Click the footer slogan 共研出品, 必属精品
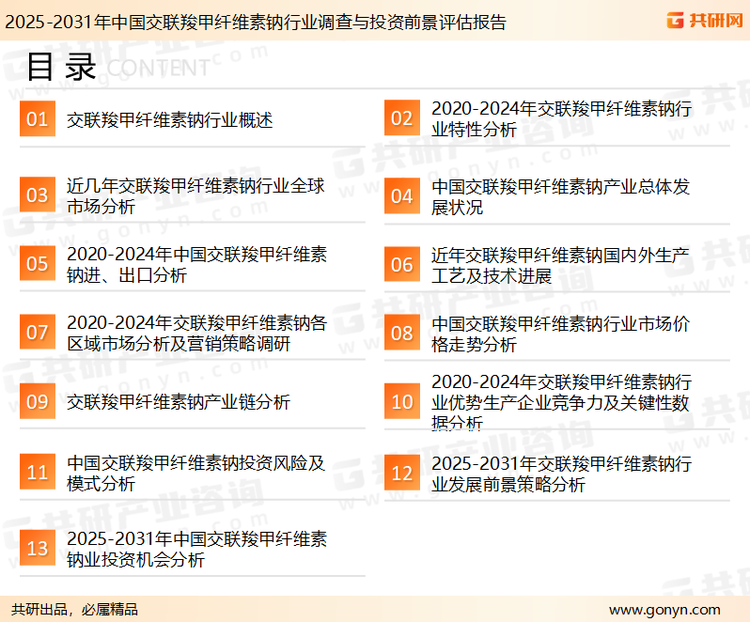The height and width of the screenshot is (622, 750). pyautogui.click(x=75, y=609)
